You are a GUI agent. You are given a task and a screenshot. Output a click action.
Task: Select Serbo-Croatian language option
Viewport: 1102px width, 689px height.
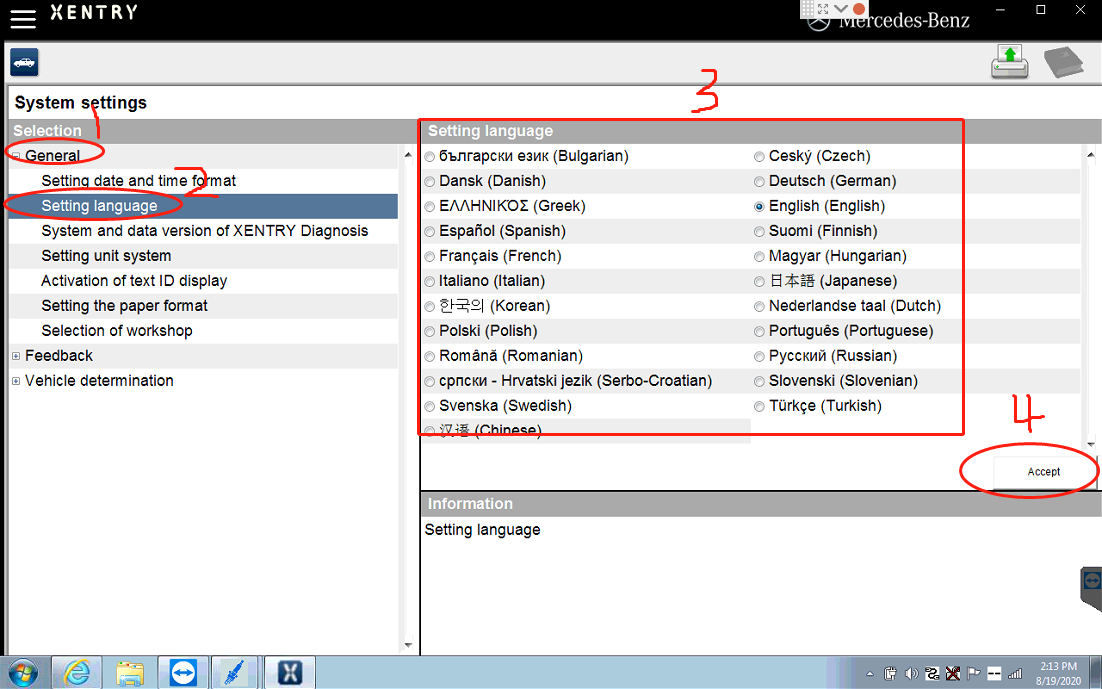tap(429, 381)
